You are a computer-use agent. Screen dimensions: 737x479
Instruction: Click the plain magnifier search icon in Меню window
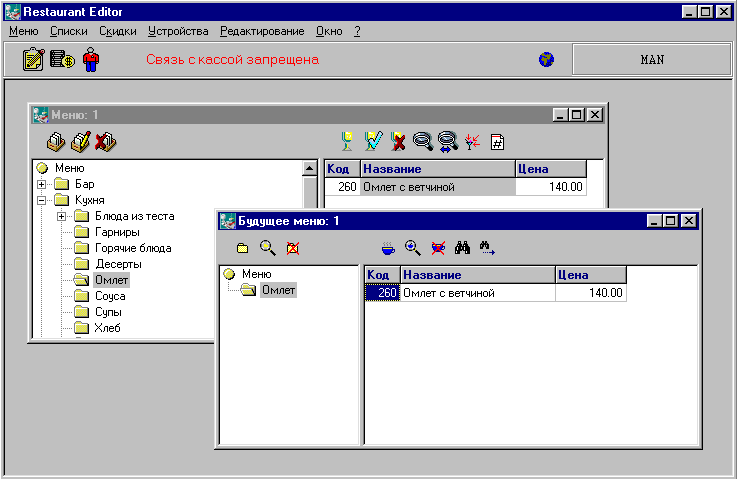[x=423, y=141]
